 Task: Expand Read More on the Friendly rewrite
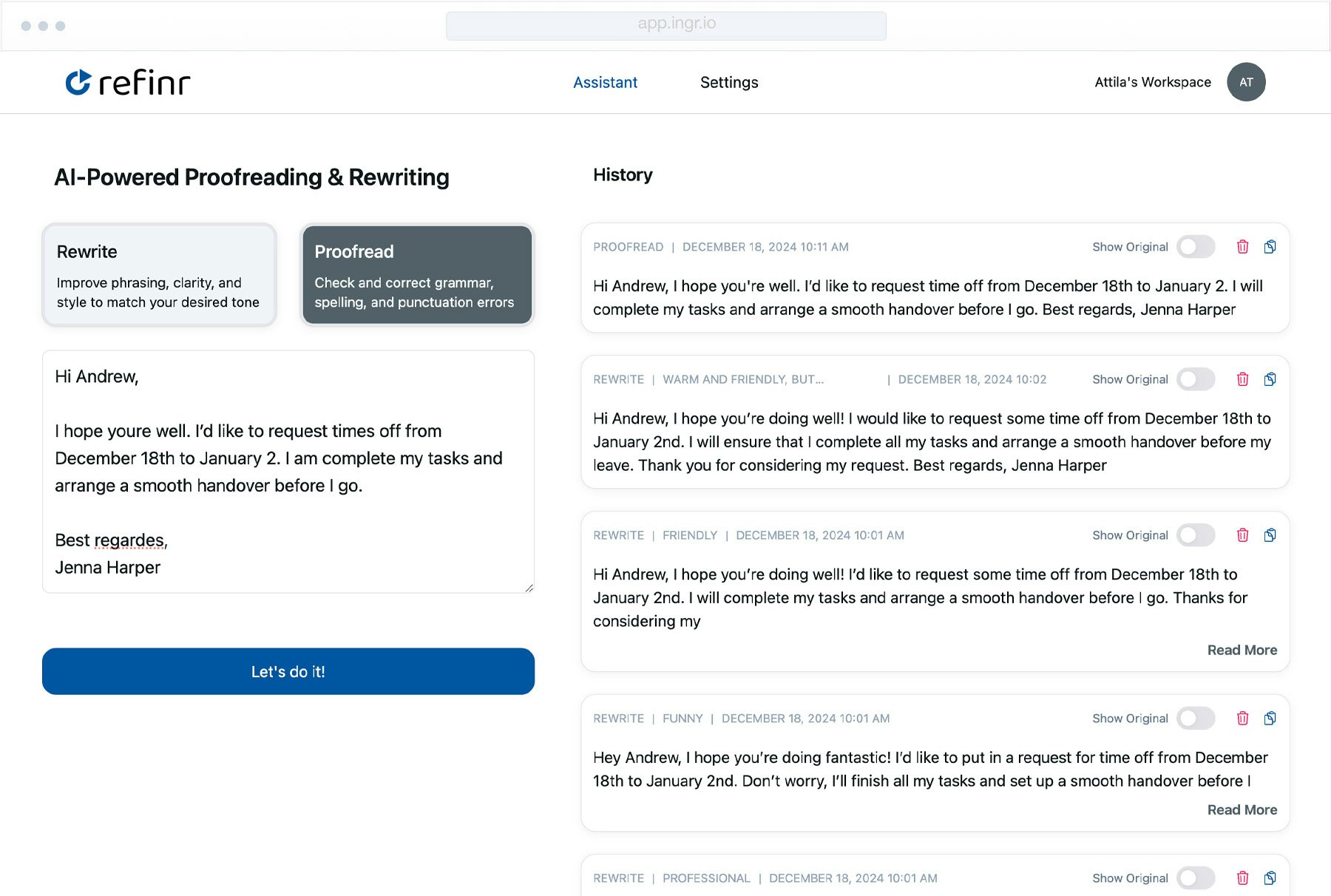click(1242, 650)
